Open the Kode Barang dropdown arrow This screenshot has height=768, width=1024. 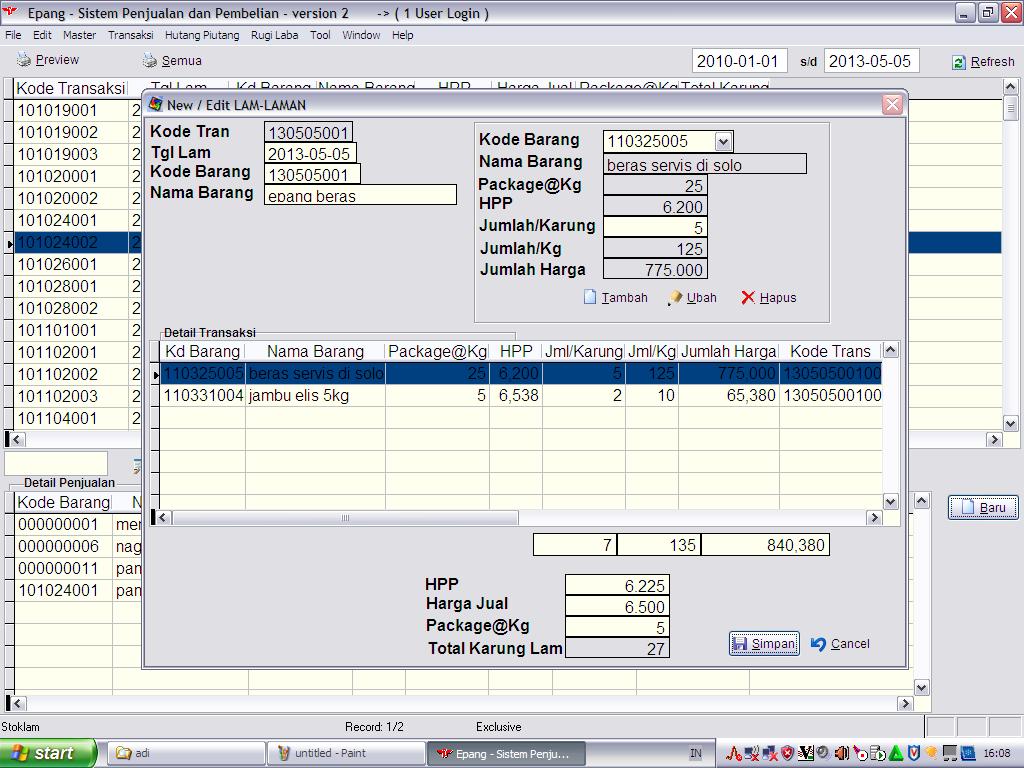click(x=724, y=141)
